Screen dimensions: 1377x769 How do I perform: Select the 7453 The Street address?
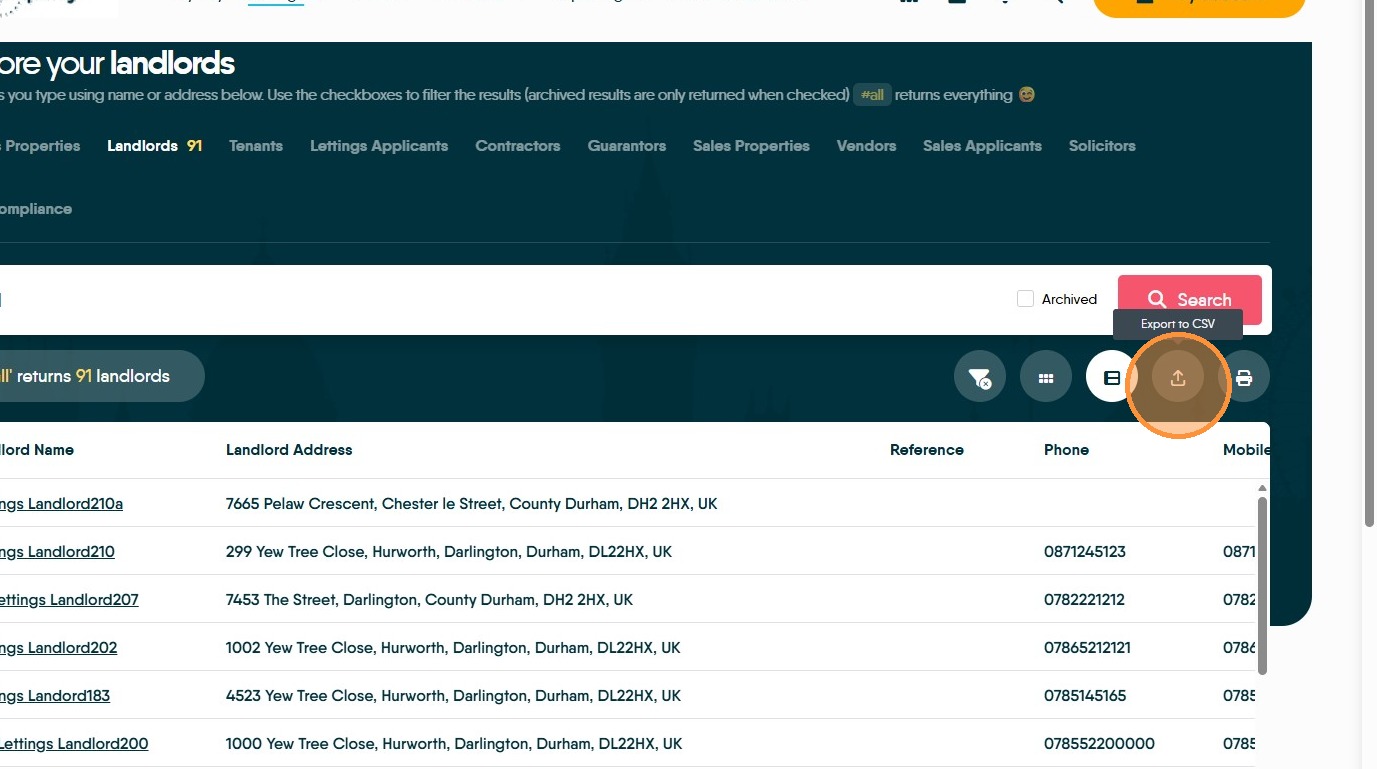tap(429, 600)
